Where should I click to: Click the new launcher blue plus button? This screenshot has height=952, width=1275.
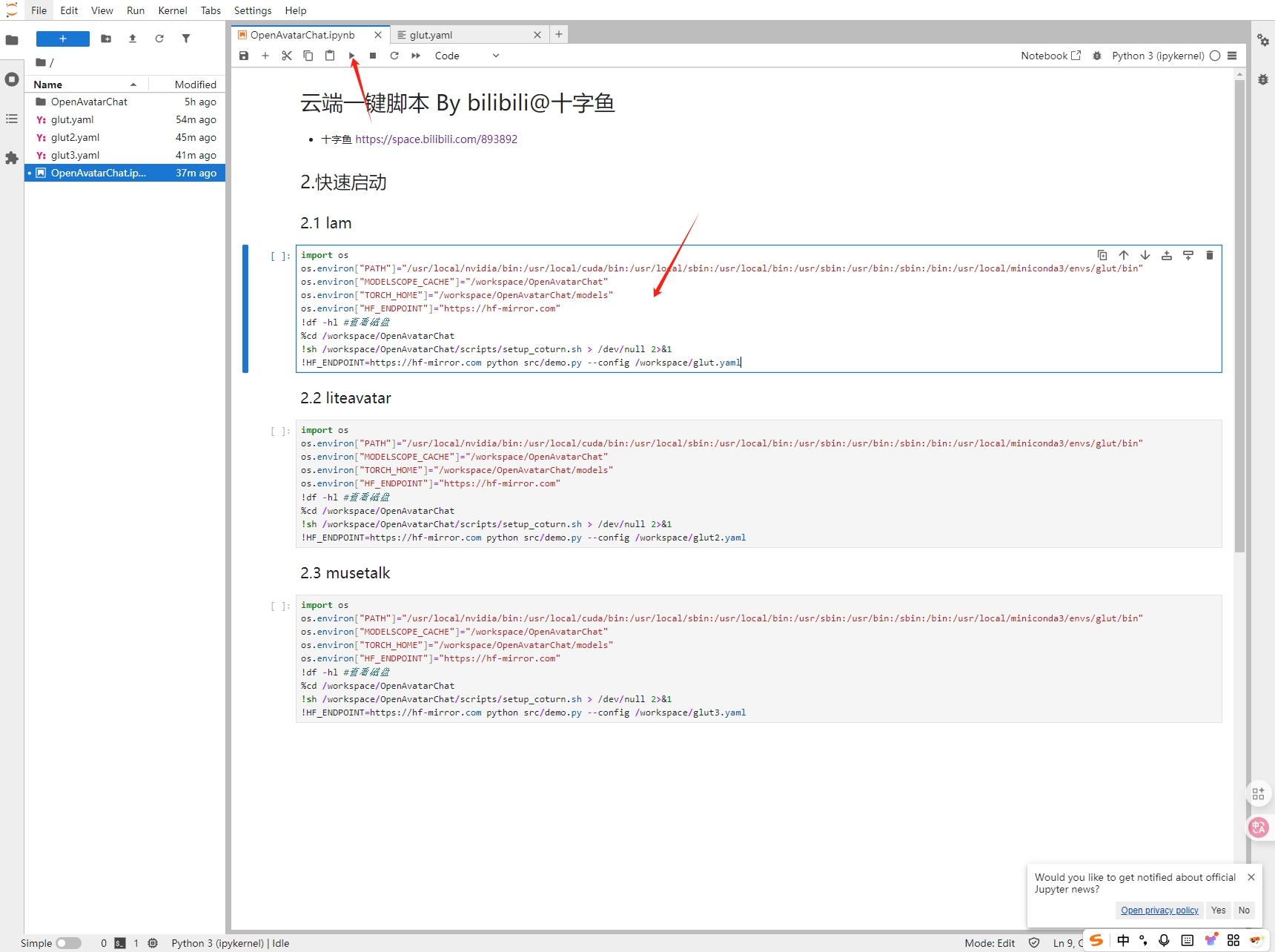point(63,39)
